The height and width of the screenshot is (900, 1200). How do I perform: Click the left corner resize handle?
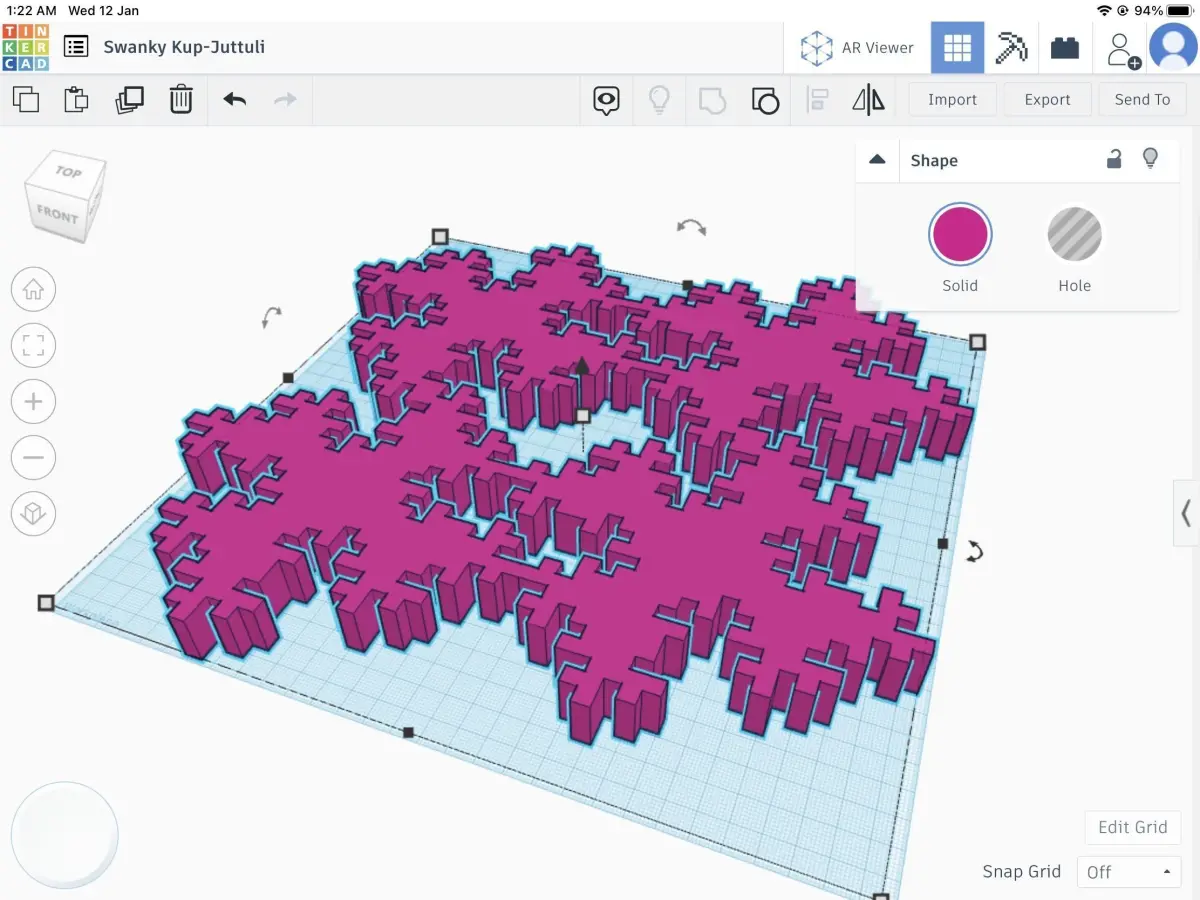46,603
